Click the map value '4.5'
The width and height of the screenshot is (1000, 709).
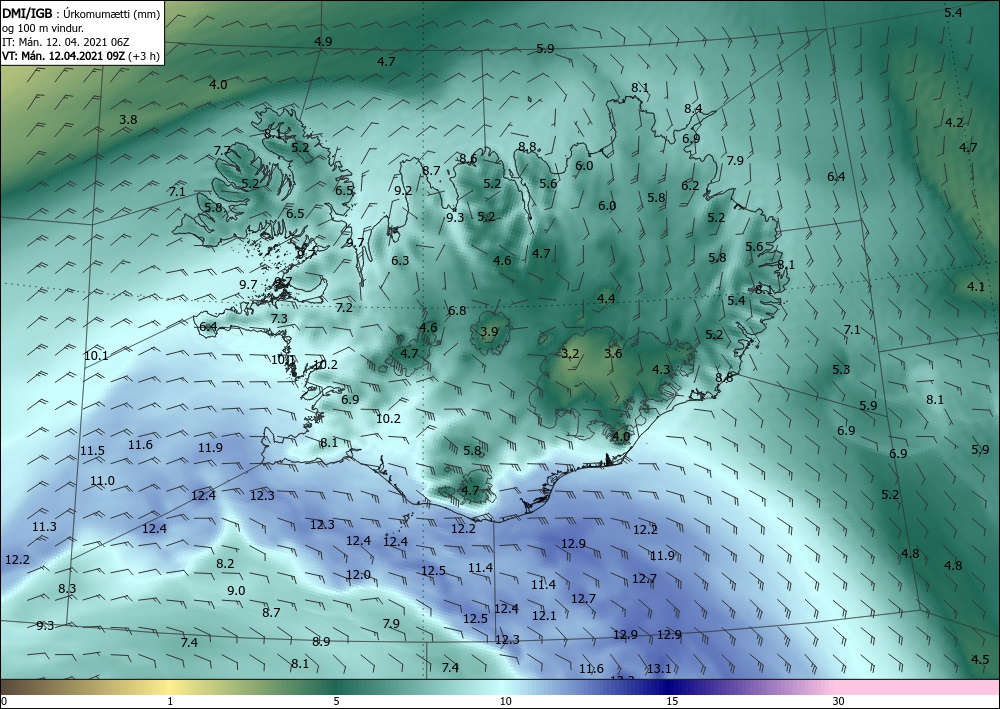click(980, 659)
